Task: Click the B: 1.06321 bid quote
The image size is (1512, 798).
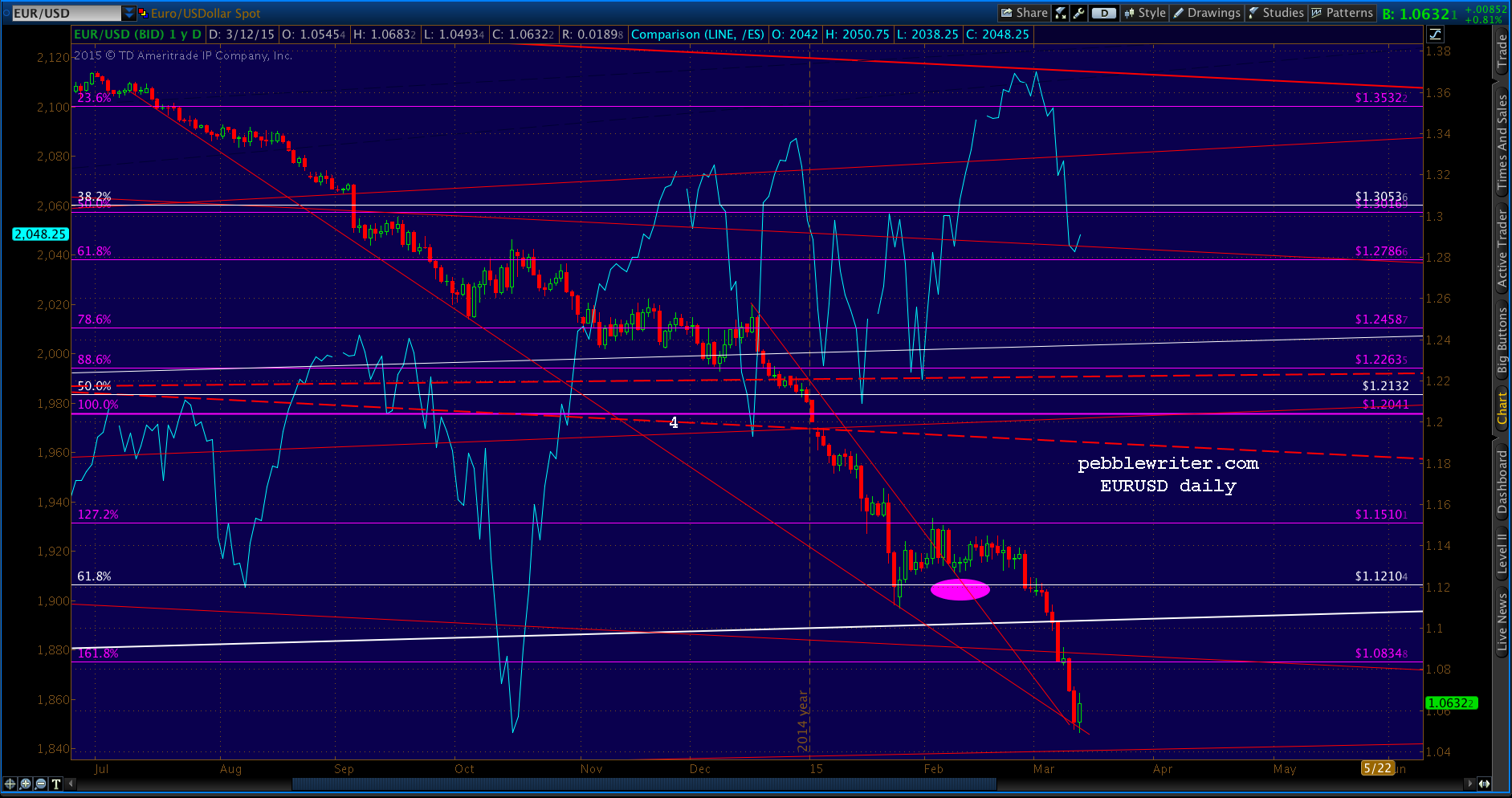Action: tap(1419, 14)
